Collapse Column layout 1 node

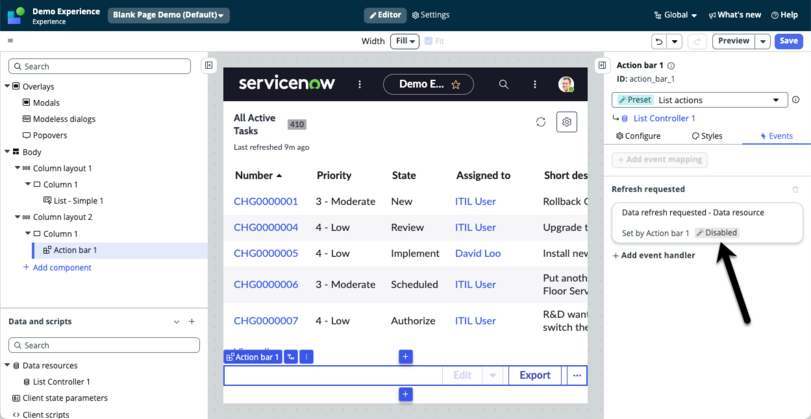coord(18,168)
